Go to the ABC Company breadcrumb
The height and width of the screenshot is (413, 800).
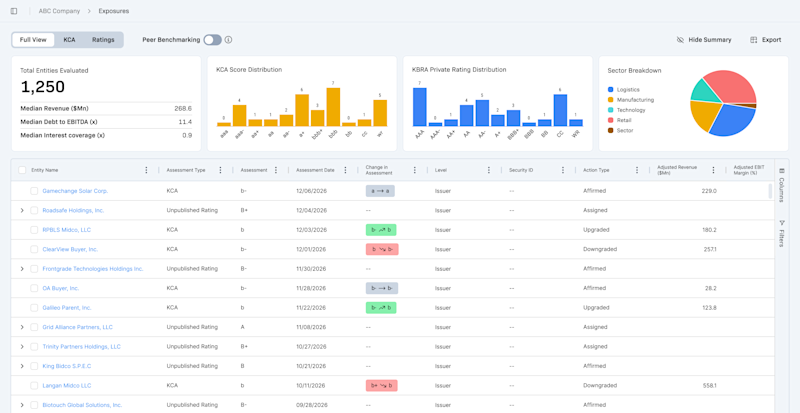coord(59,11)
